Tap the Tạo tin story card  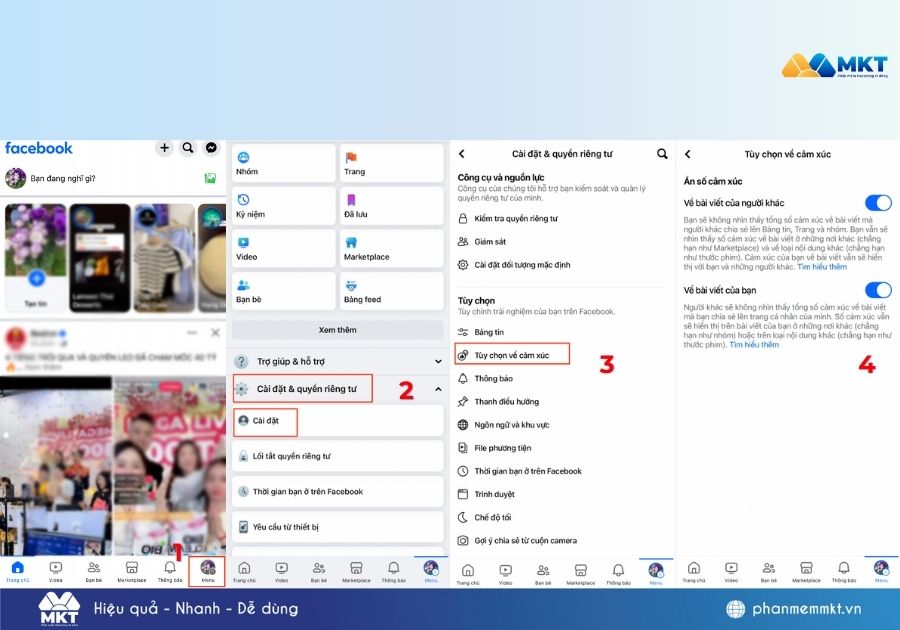point(36,255)
